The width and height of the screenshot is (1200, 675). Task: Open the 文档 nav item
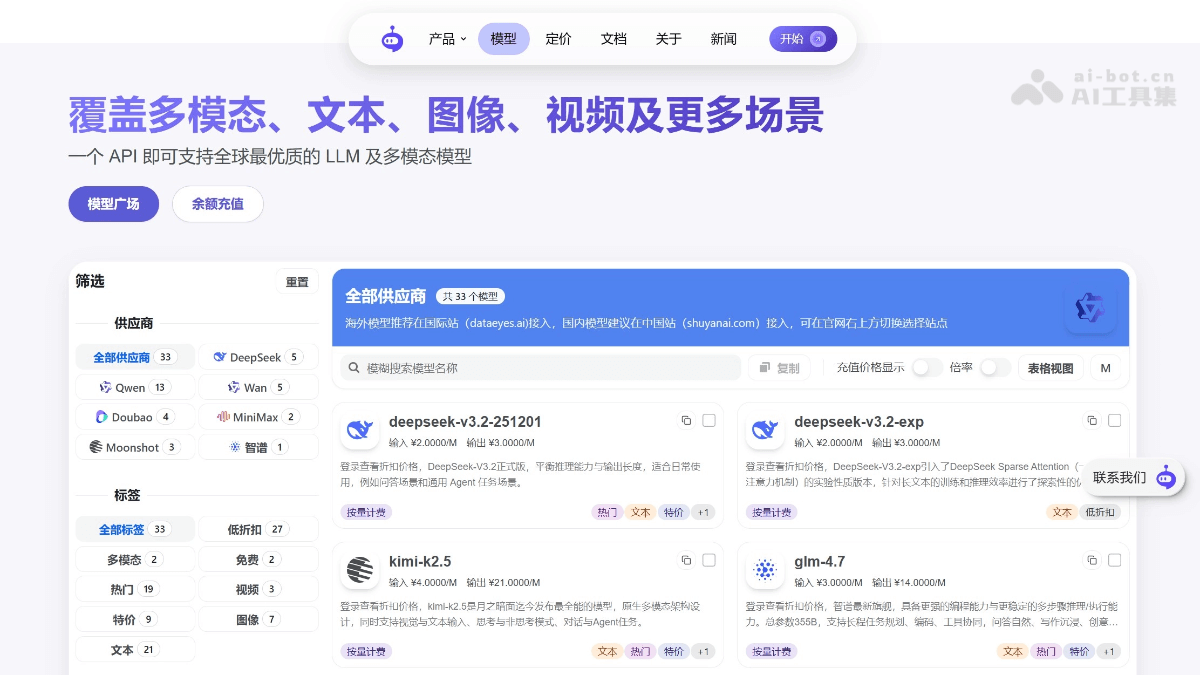(x=613, y=39)
